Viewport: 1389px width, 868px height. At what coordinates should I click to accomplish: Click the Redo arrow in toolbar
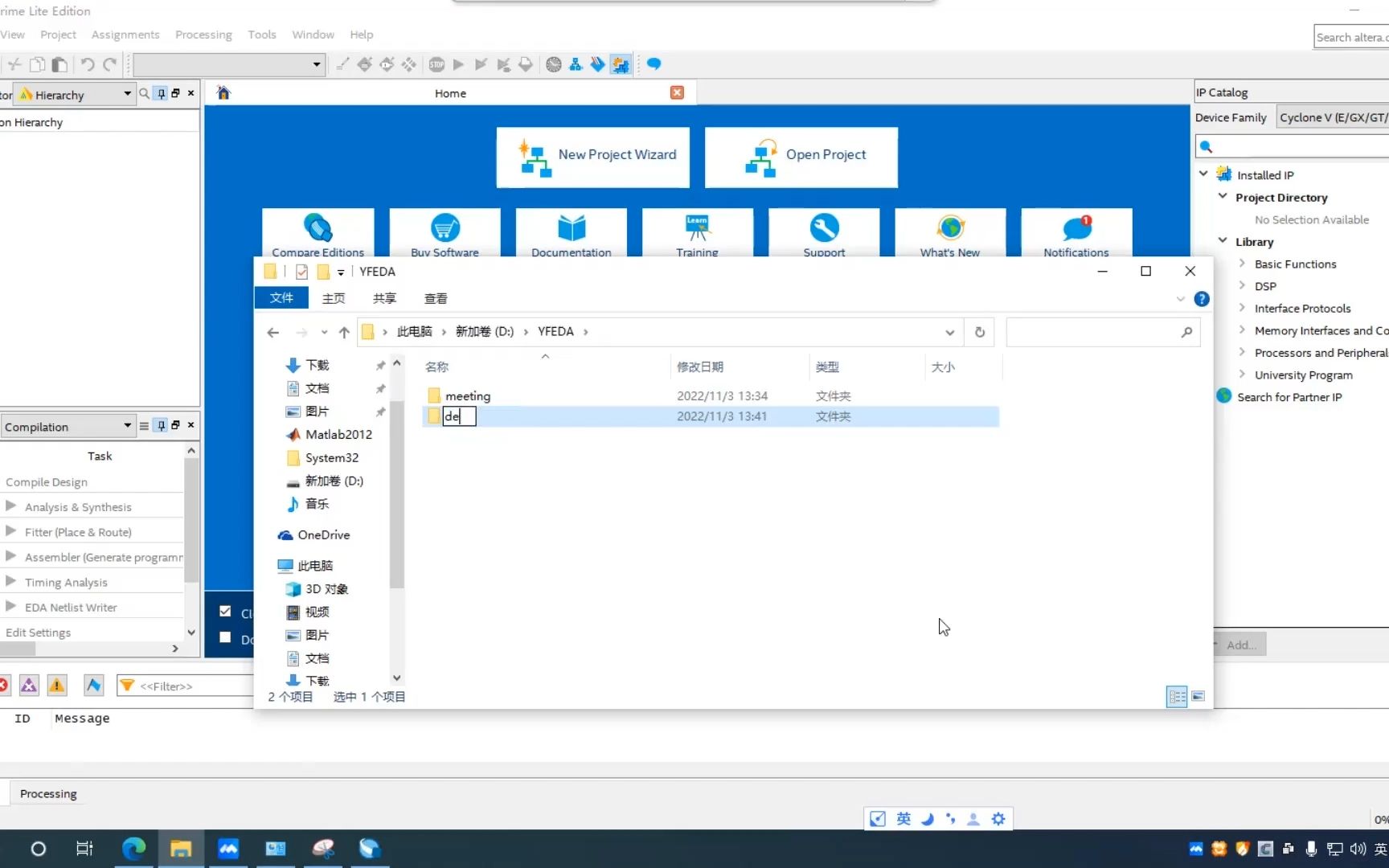[110, 64]
